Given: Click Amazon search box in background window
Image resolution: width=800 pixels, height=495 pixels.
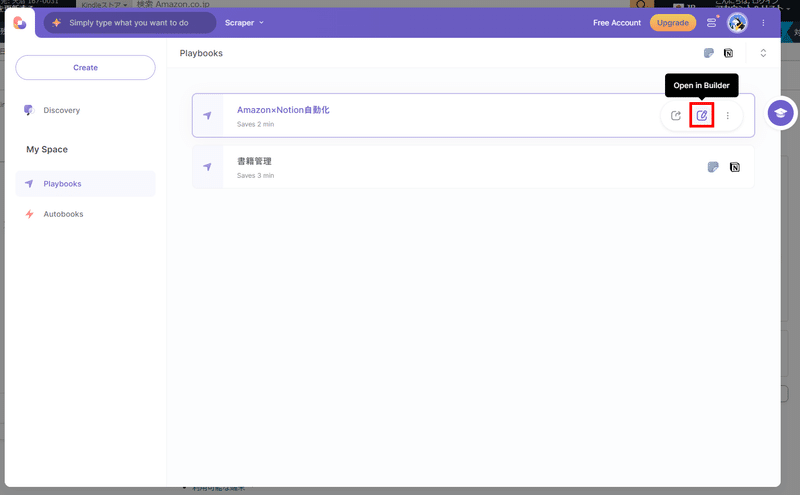Looking at the screenshot, I should click(x=383, y=4).
